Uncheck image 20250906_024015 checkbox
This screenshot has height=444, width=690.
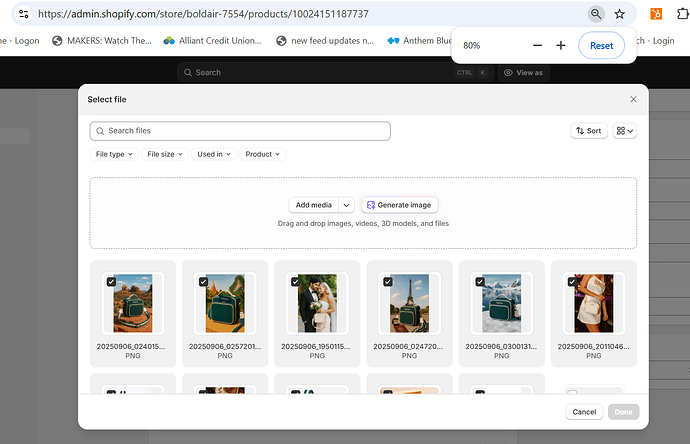pyautogui.click(x=111, y=282)
